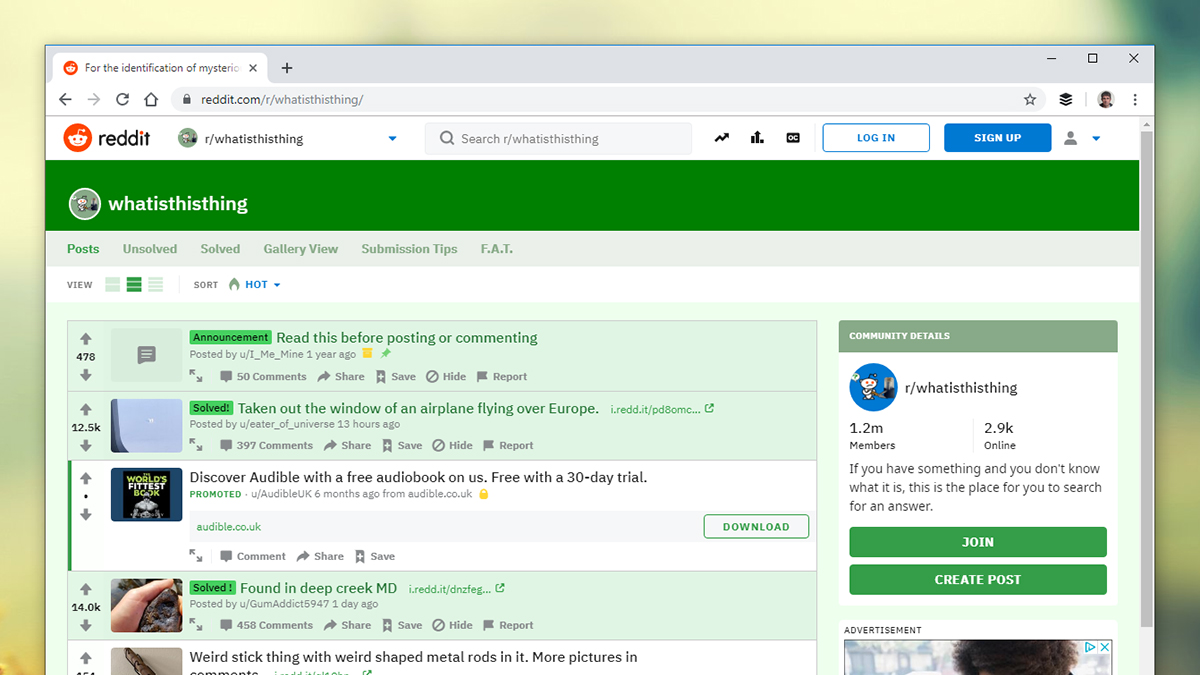
Task: Upvote the Weird stick thing post
Action: 86,658
